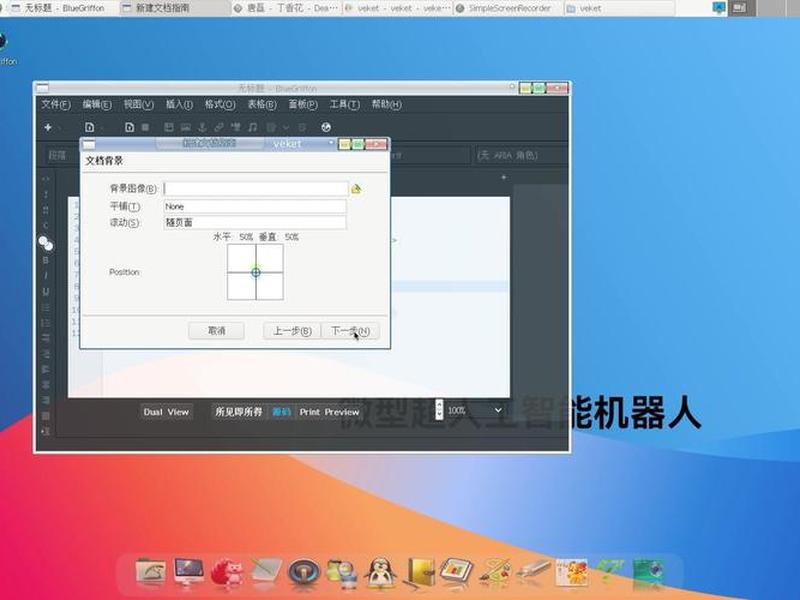Screen dimensions: 800x600
Task: Toggle Bold in left sidebar
Action: (45, 260)
